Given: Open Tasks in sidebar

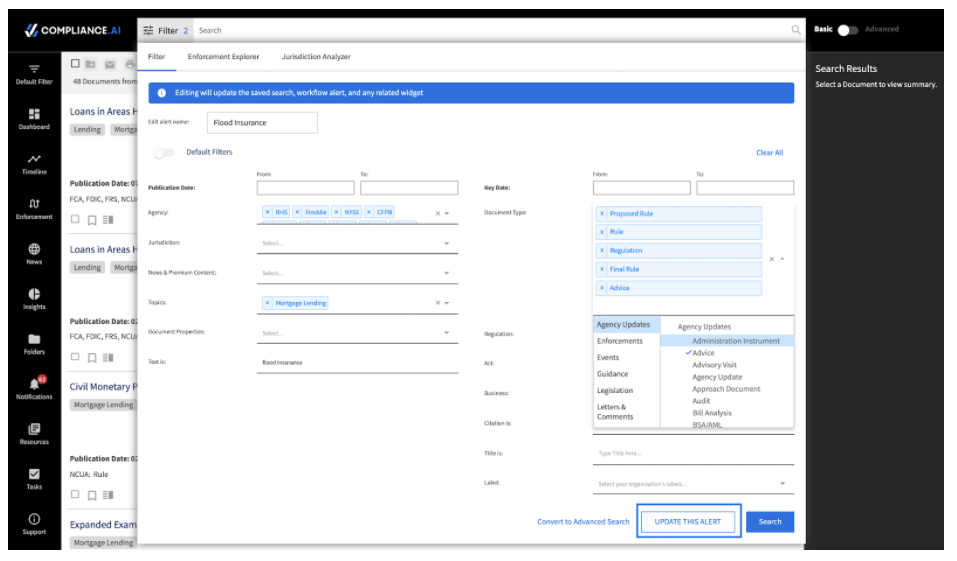Looking at the screenshot, I should 34,479.
